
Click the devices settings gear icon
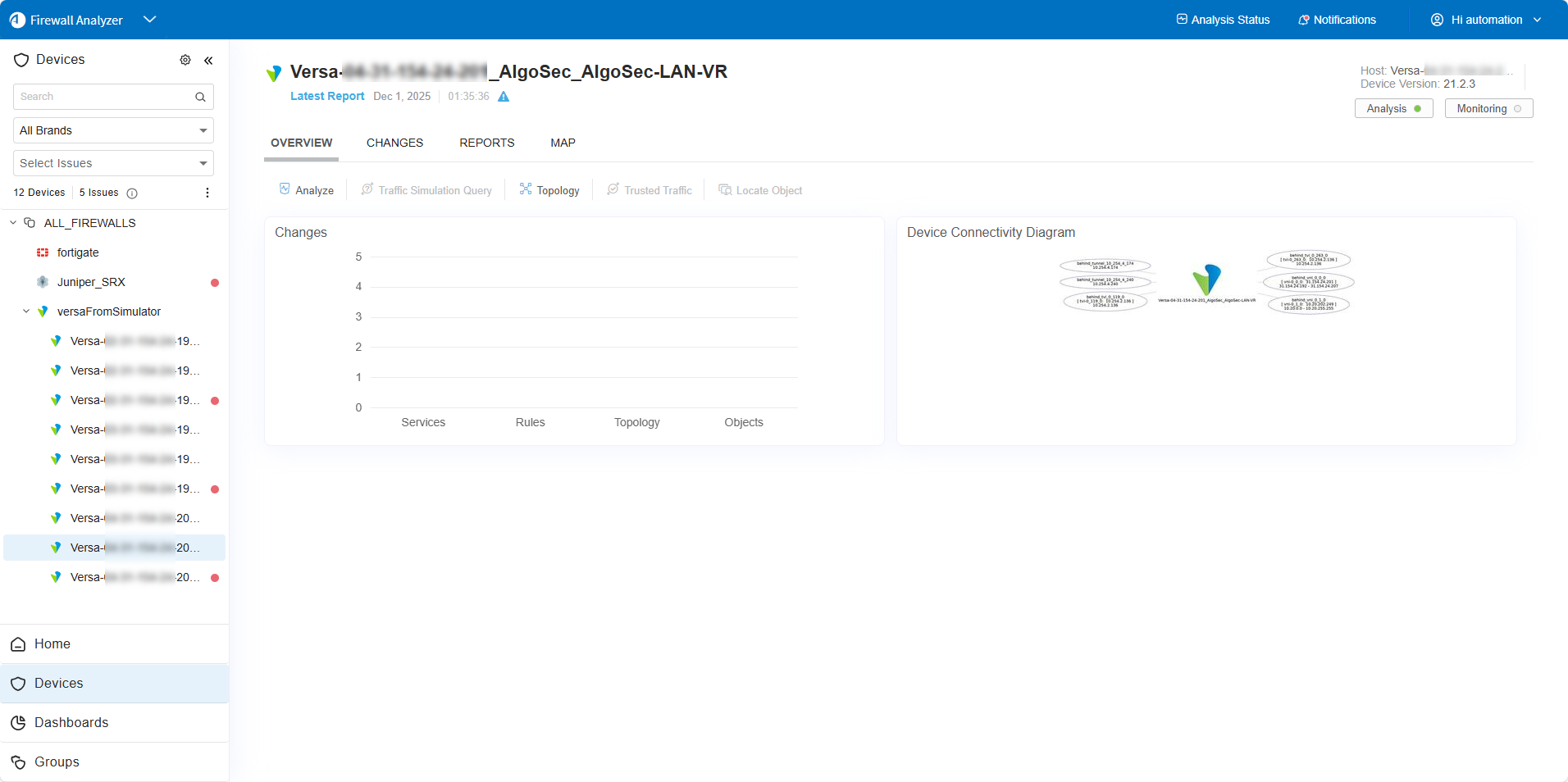point(185,60)
